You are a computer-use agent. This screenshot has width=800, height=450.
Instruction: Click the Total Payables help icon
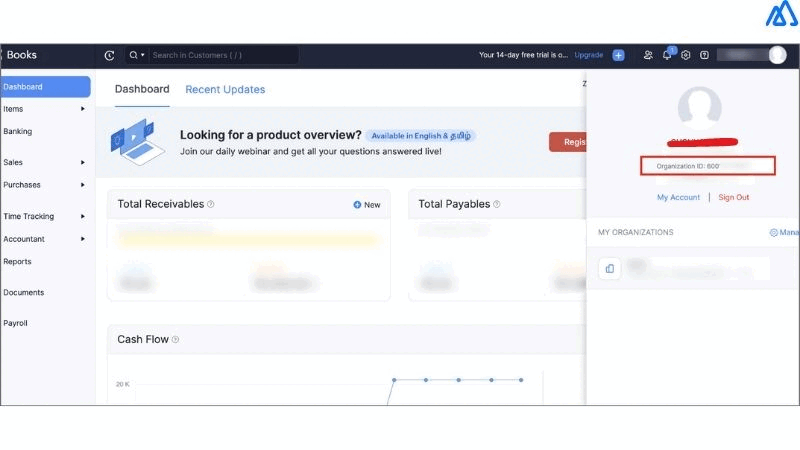point(497,204)
